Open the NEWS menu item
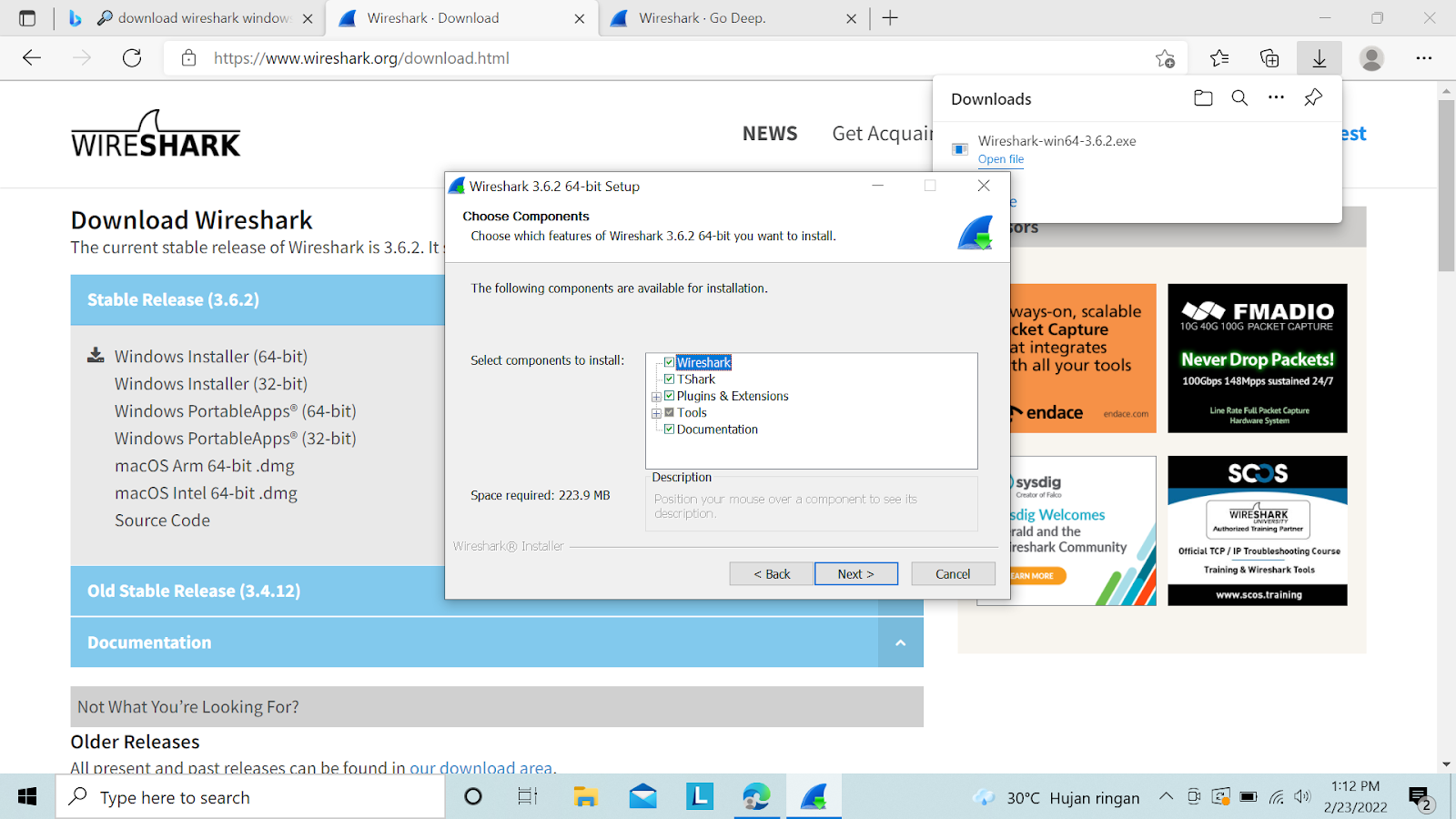 [x=770, y=134]
